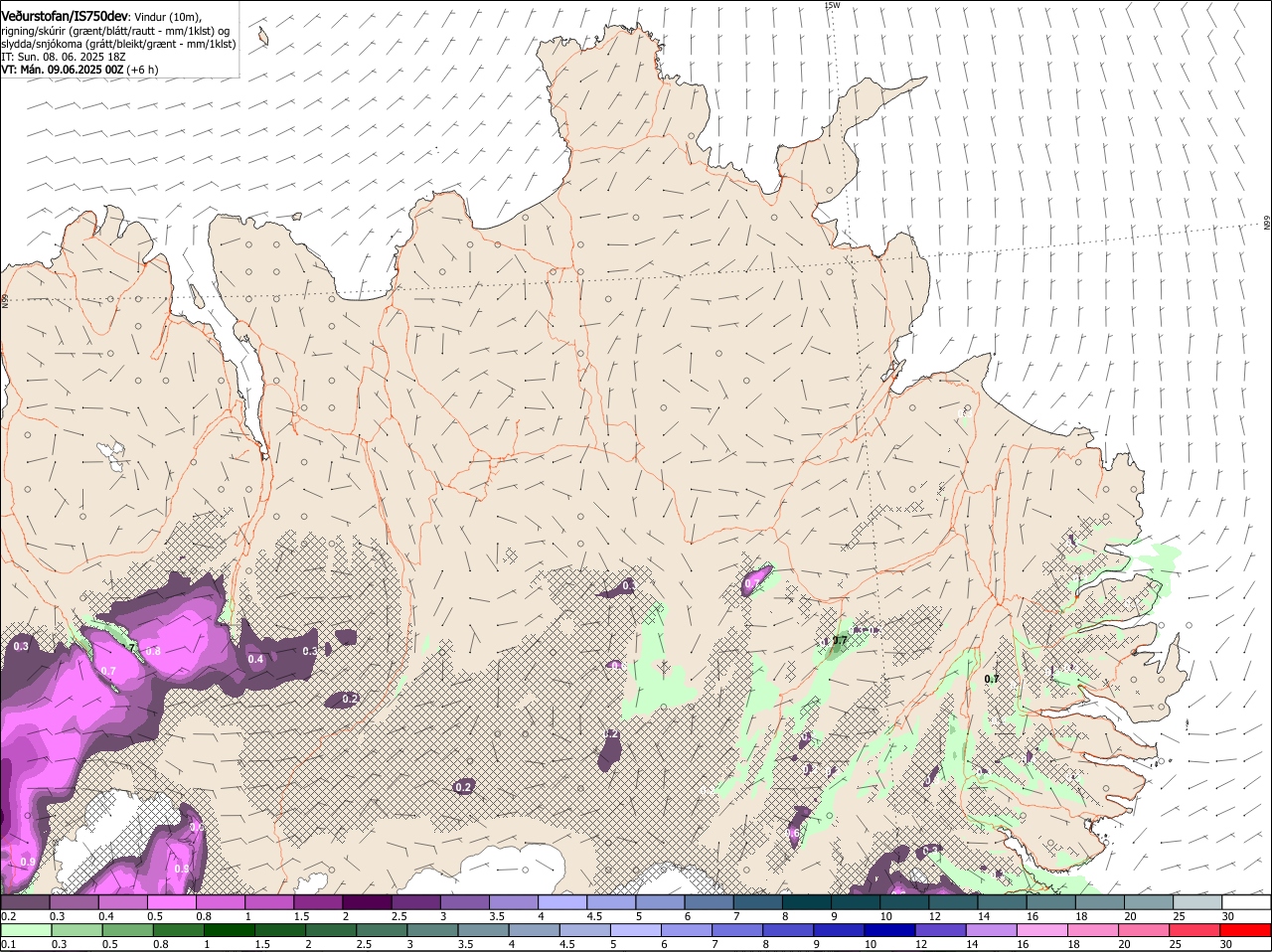The height and width of the screenshot is (952, 1272).
Task: Click the N99 label at the right map edge
Action: coord(1267,224)
